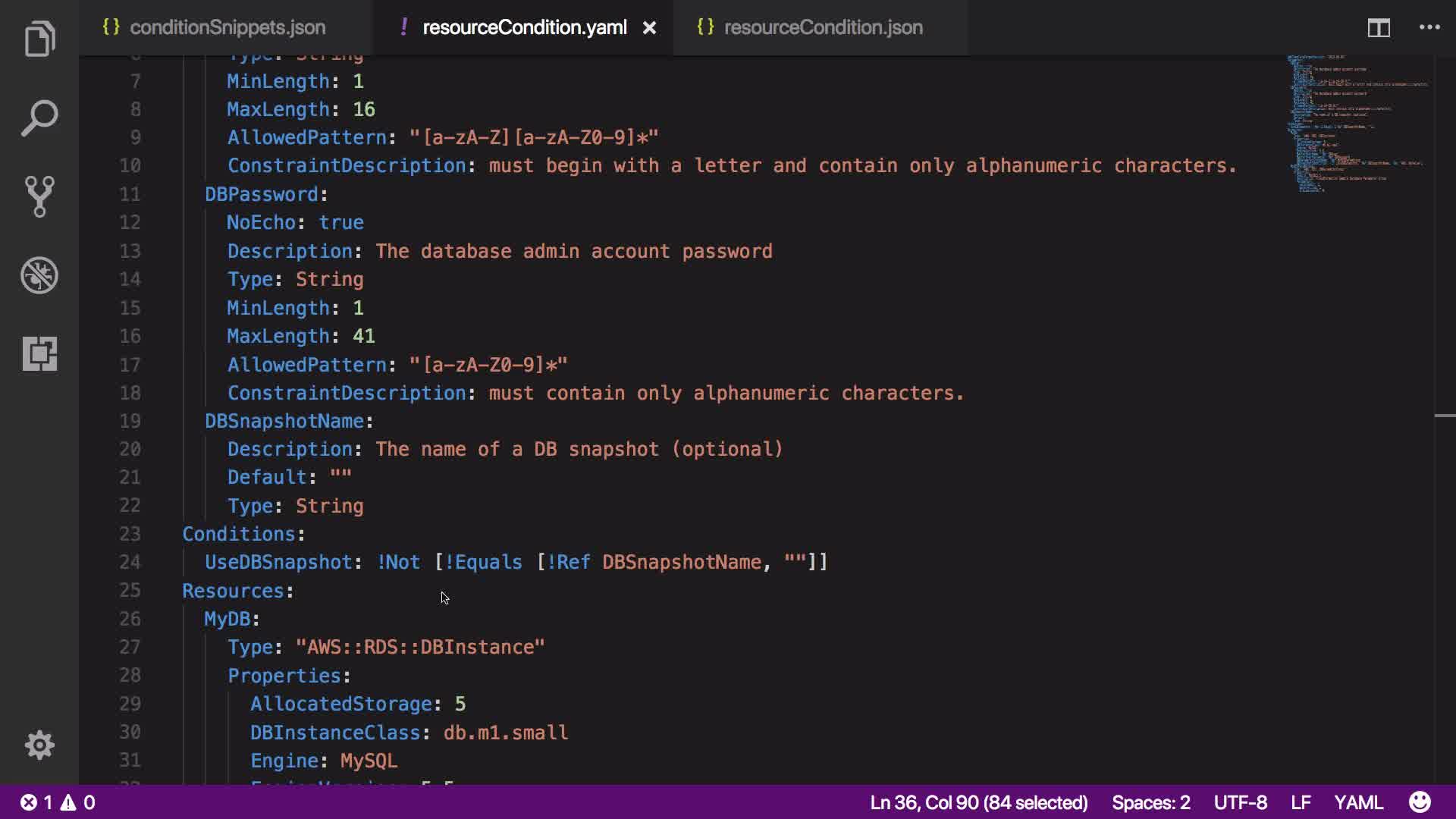This screenshot has width=1456, height=819.
Task: Open errors and warnings problems panel
Action: point(58,802)
